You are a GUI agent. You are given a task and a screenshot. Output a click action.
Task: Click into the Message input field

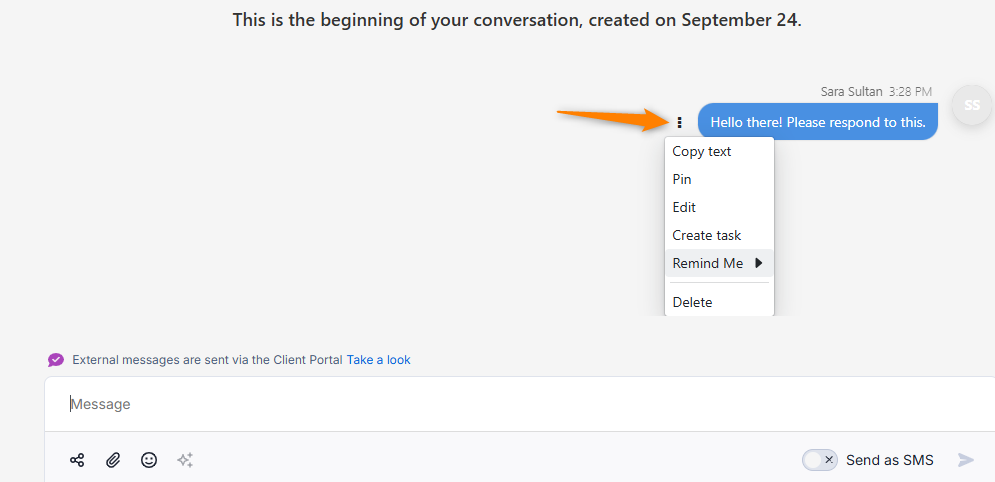click(x=500, y=404)
